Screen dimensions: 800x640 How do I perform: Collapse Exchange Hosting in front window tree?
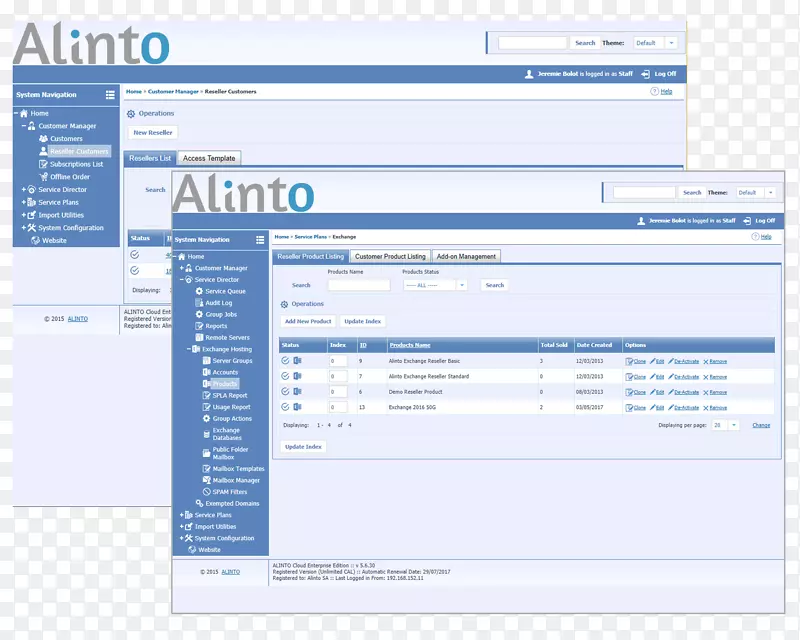pos(189,350)
